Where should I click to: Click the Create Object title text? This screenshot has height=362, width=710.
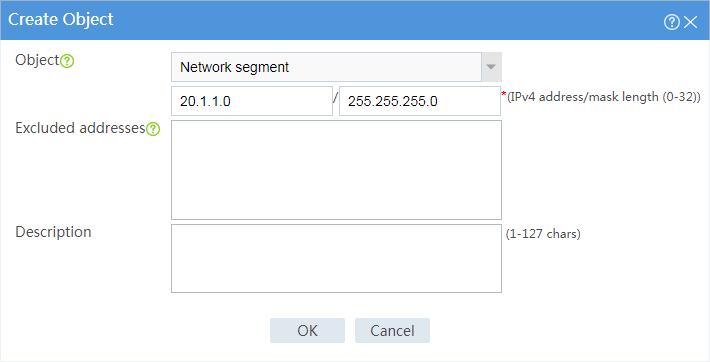[61, 19]
